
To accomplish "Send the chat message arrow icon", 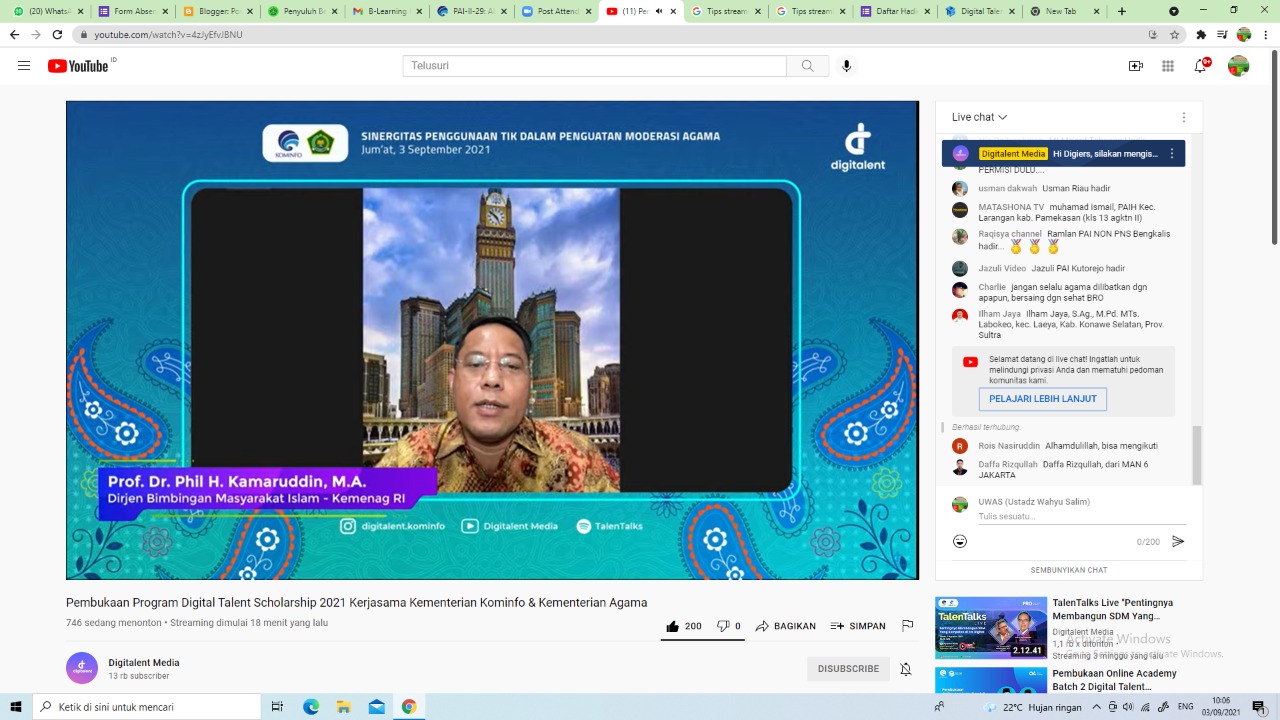I will (x=1178, y=541).
